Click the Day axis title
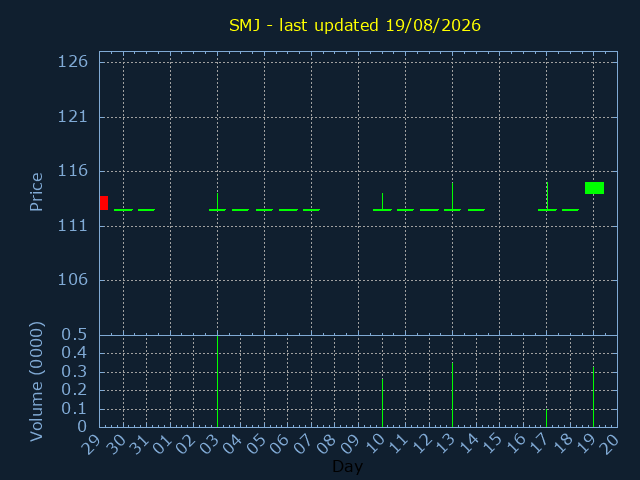 pos(347,466)
